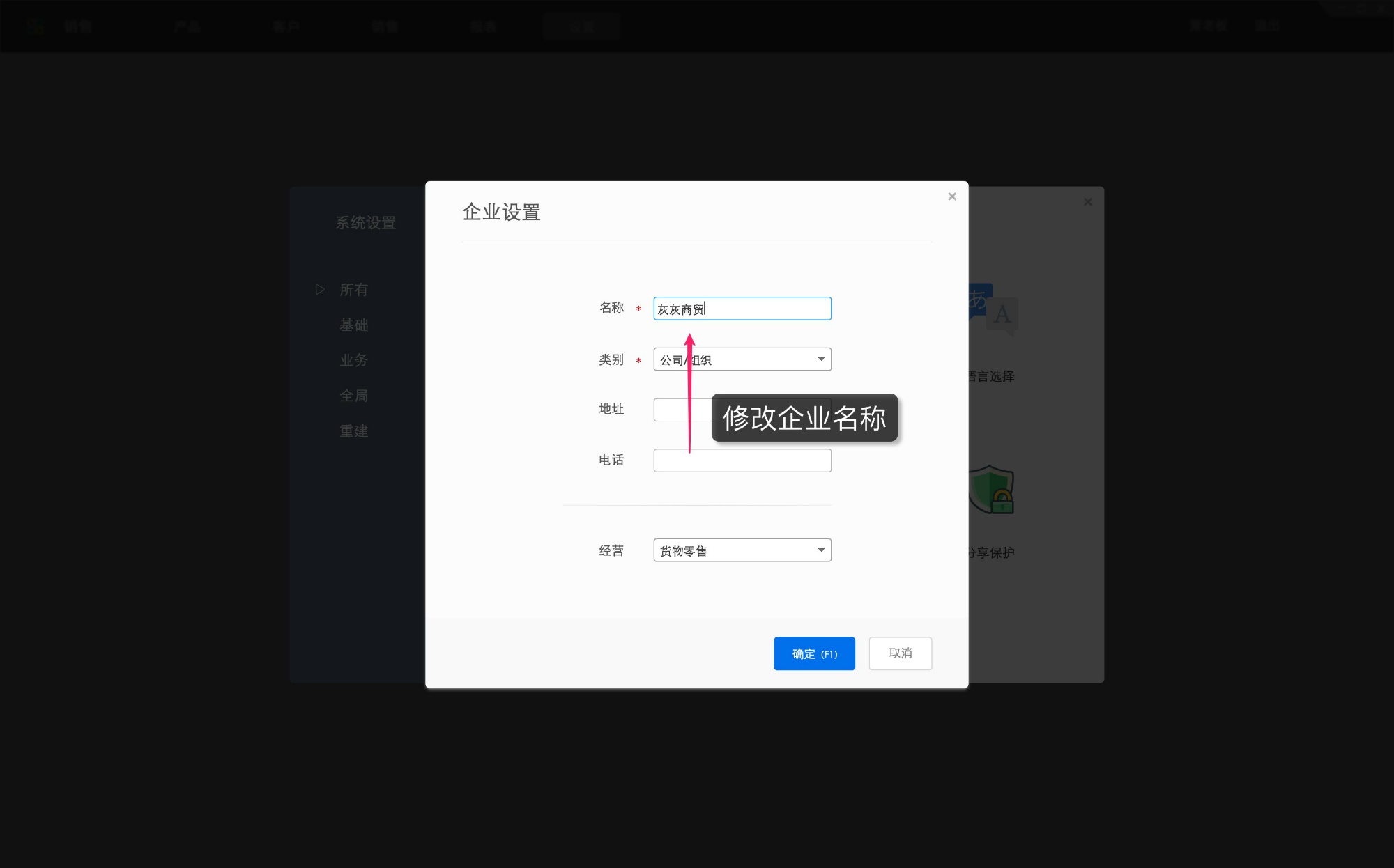Switch to the highlighted 设置 tab
The height and width of the screenshot is (868, 1394).
pyautogui.click(x=582, y=26)
